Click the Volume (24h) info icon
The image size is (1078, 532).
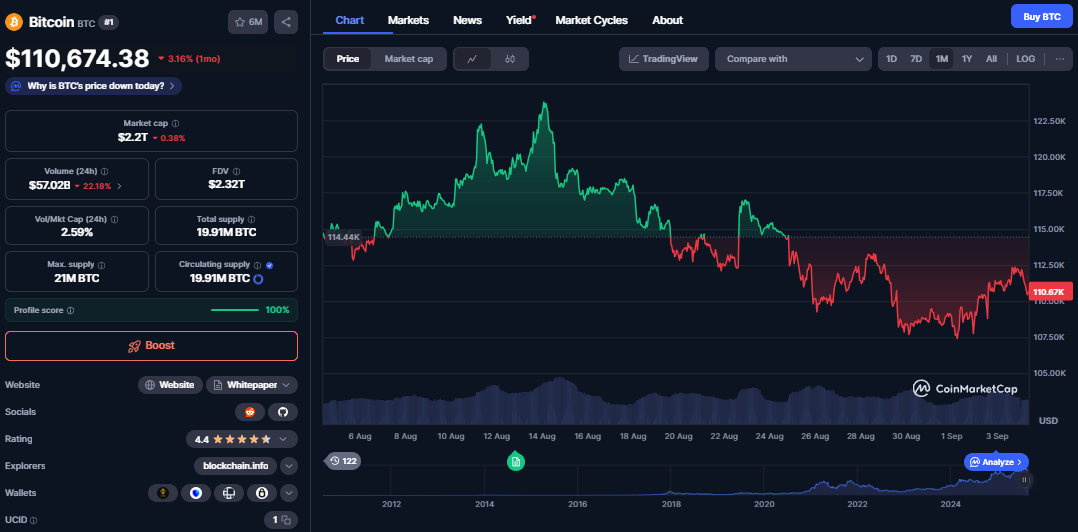pyautogui.click(x=104, y=171)
